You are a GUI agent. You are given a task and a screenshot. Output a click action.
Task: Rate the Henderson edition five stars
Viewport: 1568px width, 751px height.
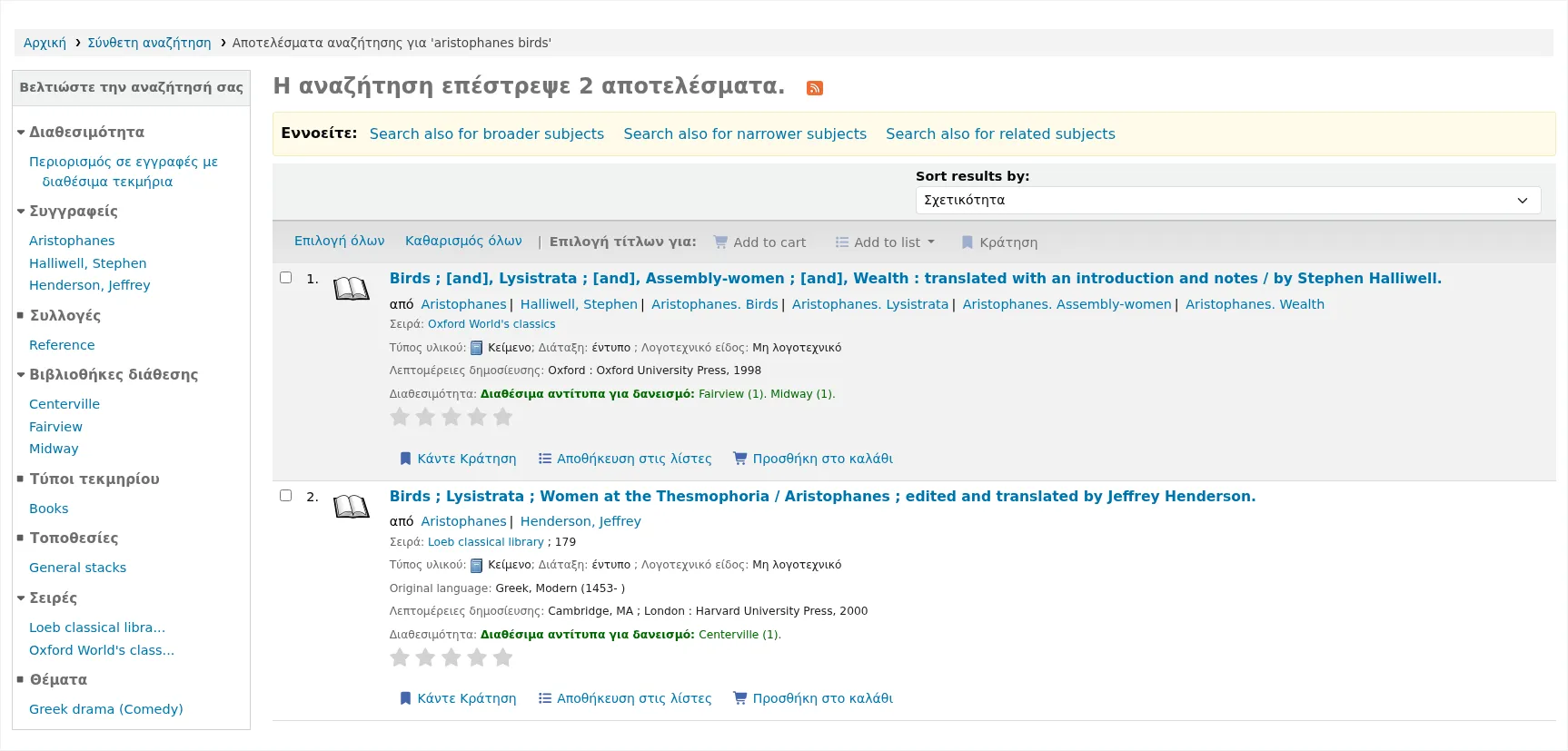coord(503,657)
